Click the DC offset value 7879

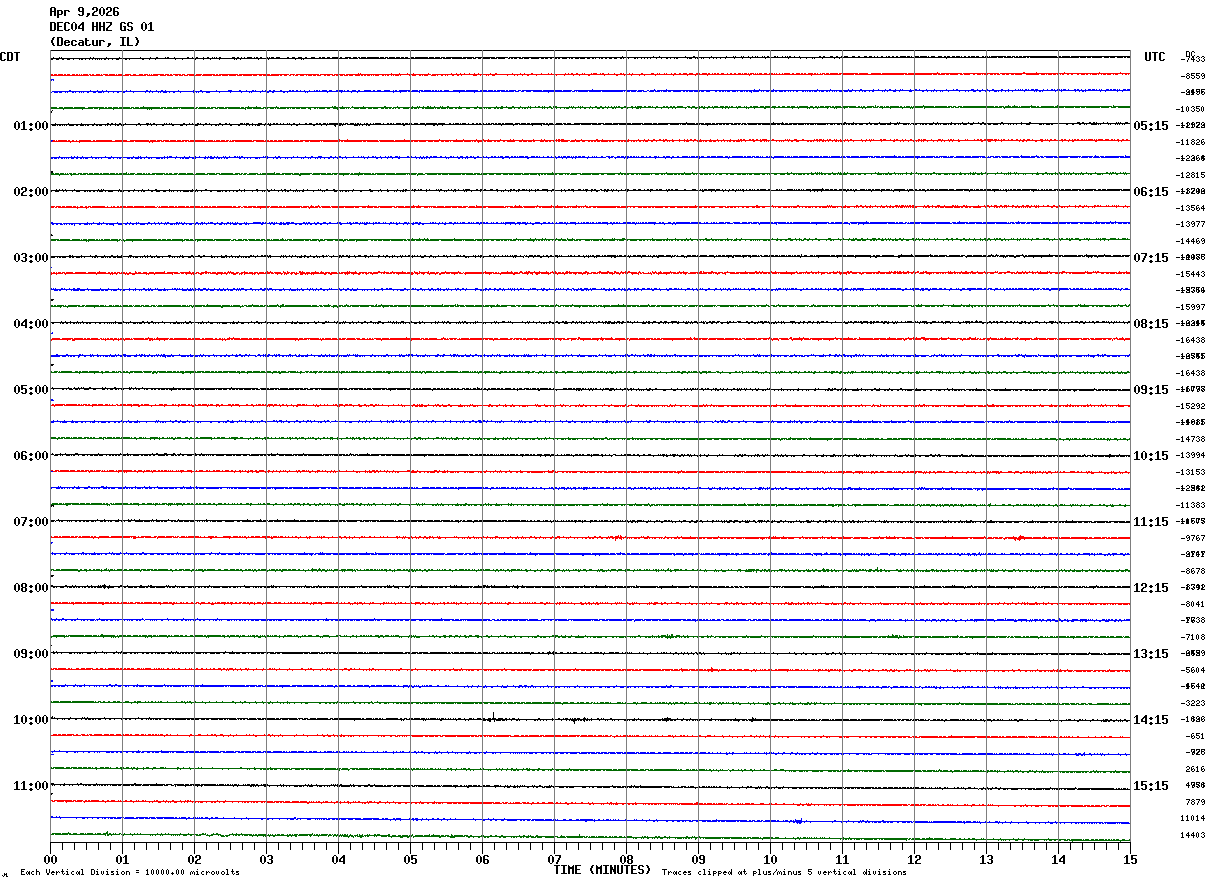(x=1195, y=802)
